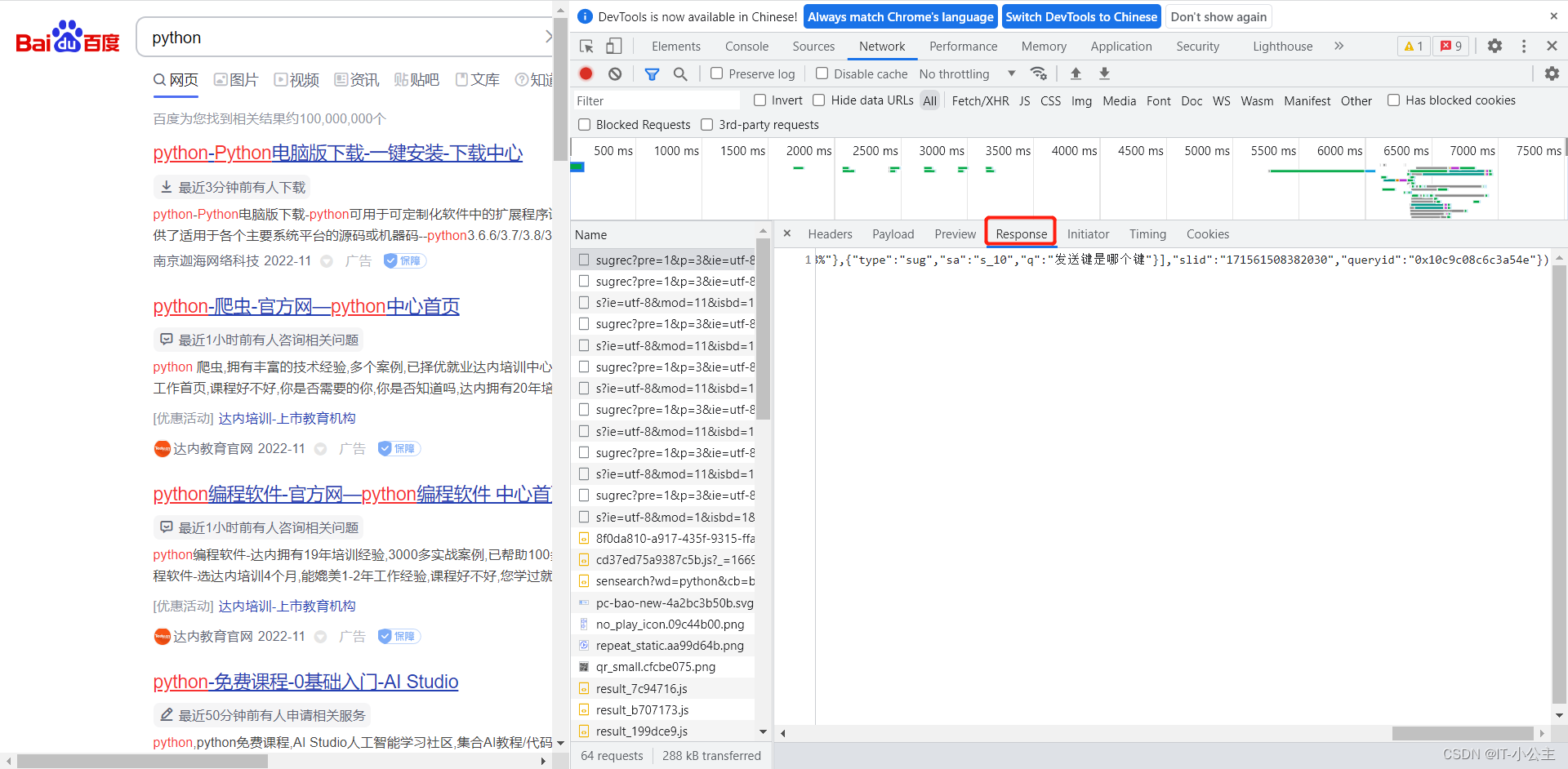The image size is (1568, 769).
Task: Switch to the Elements panel
Action: tap(675, 47)
